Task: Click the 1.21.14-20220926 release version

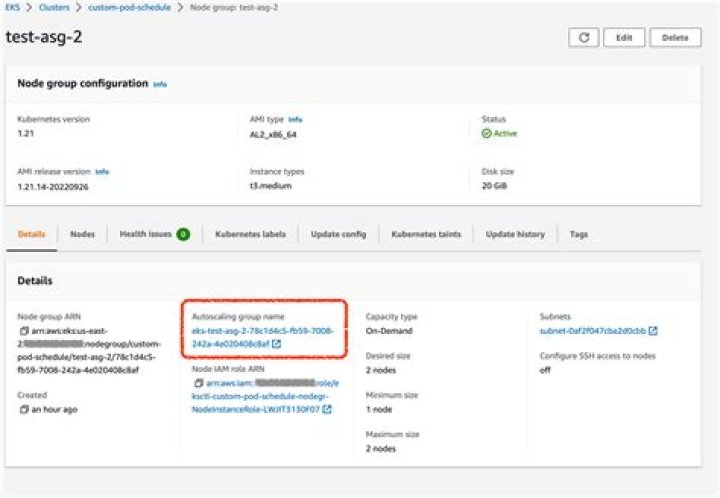Action: pyautogui.click(x=53, y=187)
